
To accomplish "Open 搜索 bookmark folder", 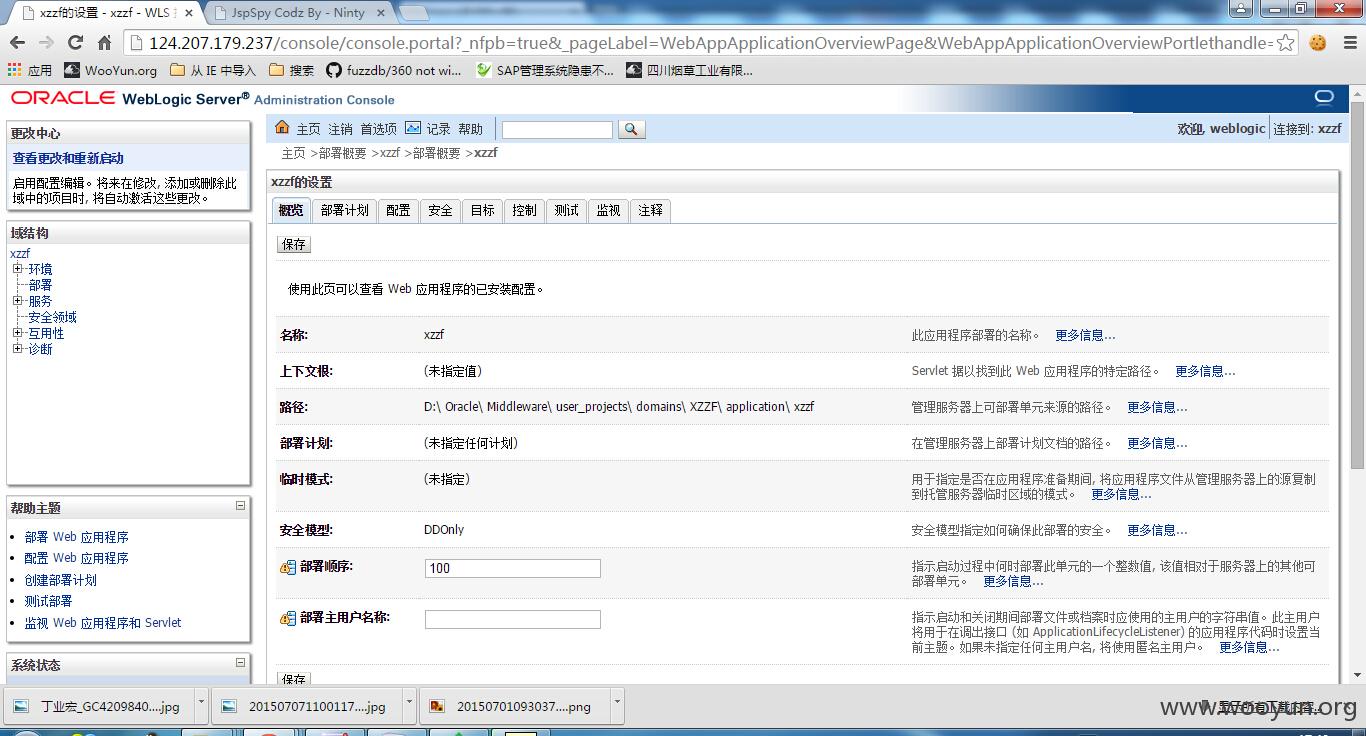I will coord(291,70).
